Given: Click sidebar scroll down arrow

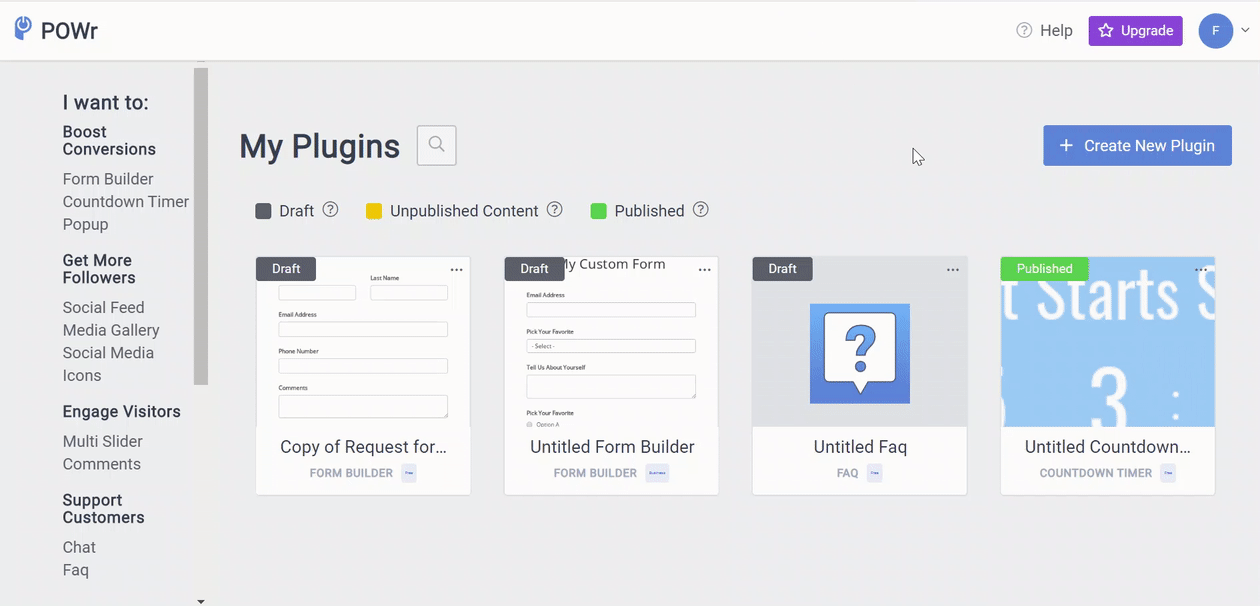Looking at the screenshot, I should click(x=201, y=601).
